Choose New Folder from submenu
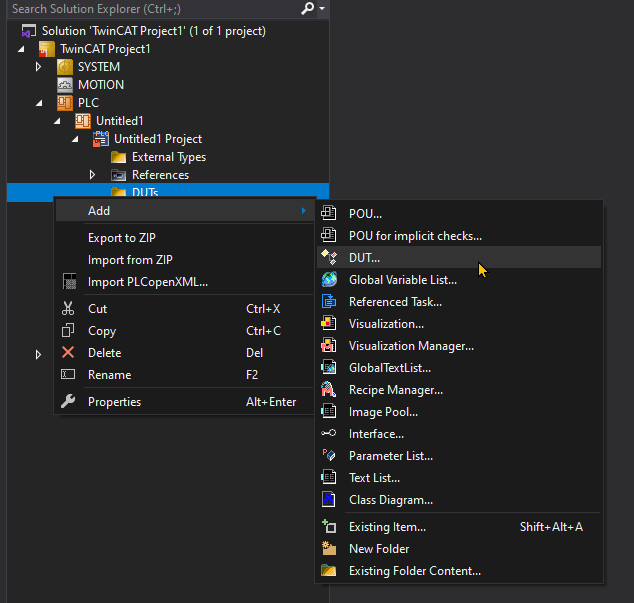Viewport: 634px width, 603px height. pyautogui.click(x=459, y=548)
